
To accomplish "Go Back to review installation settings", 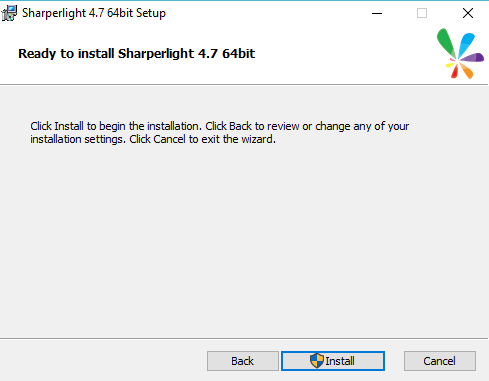I will (x=243, y=361).
